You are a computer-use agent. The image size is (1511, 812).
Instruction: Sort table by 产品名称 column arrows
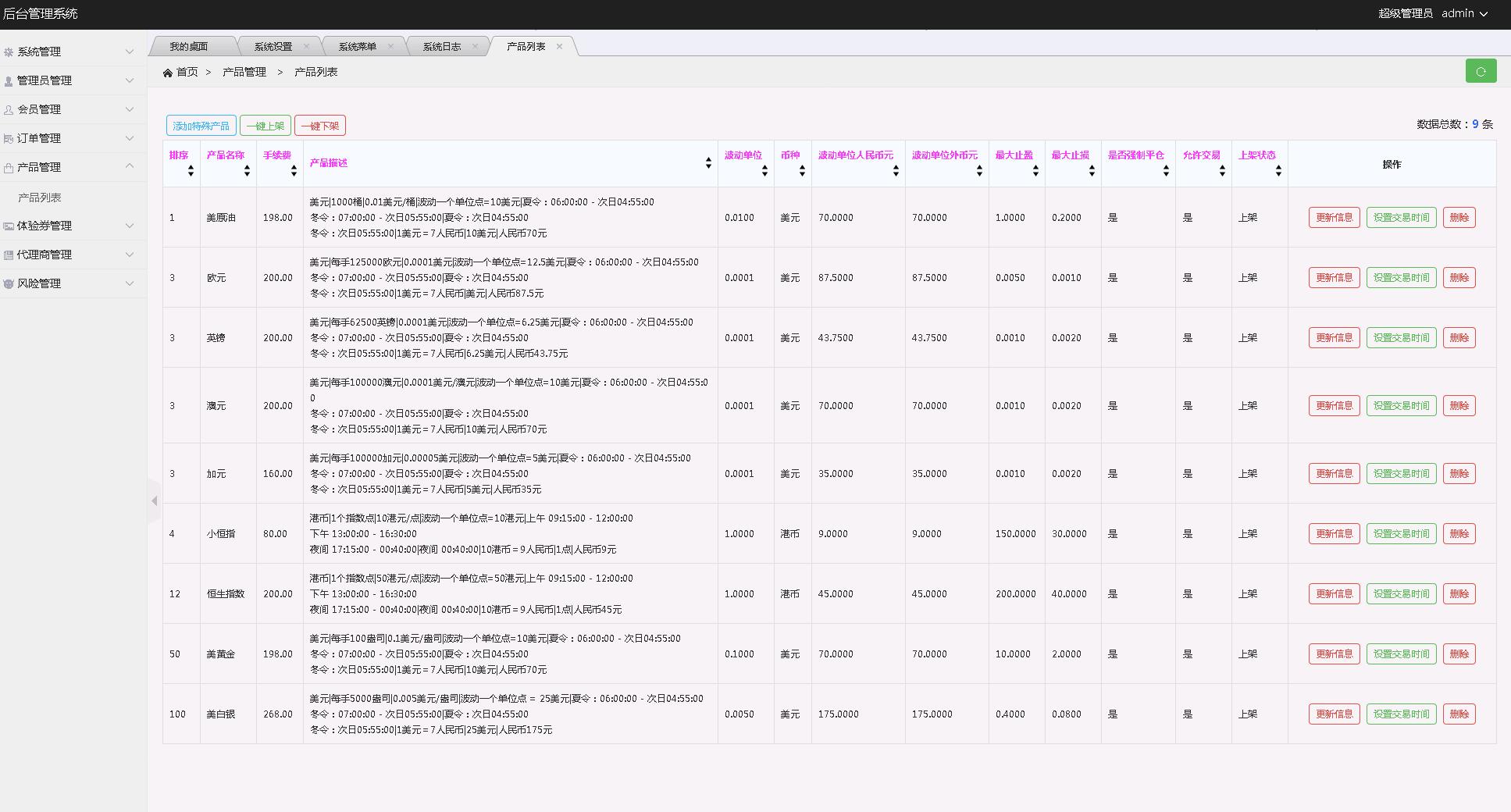pos(247,171)
